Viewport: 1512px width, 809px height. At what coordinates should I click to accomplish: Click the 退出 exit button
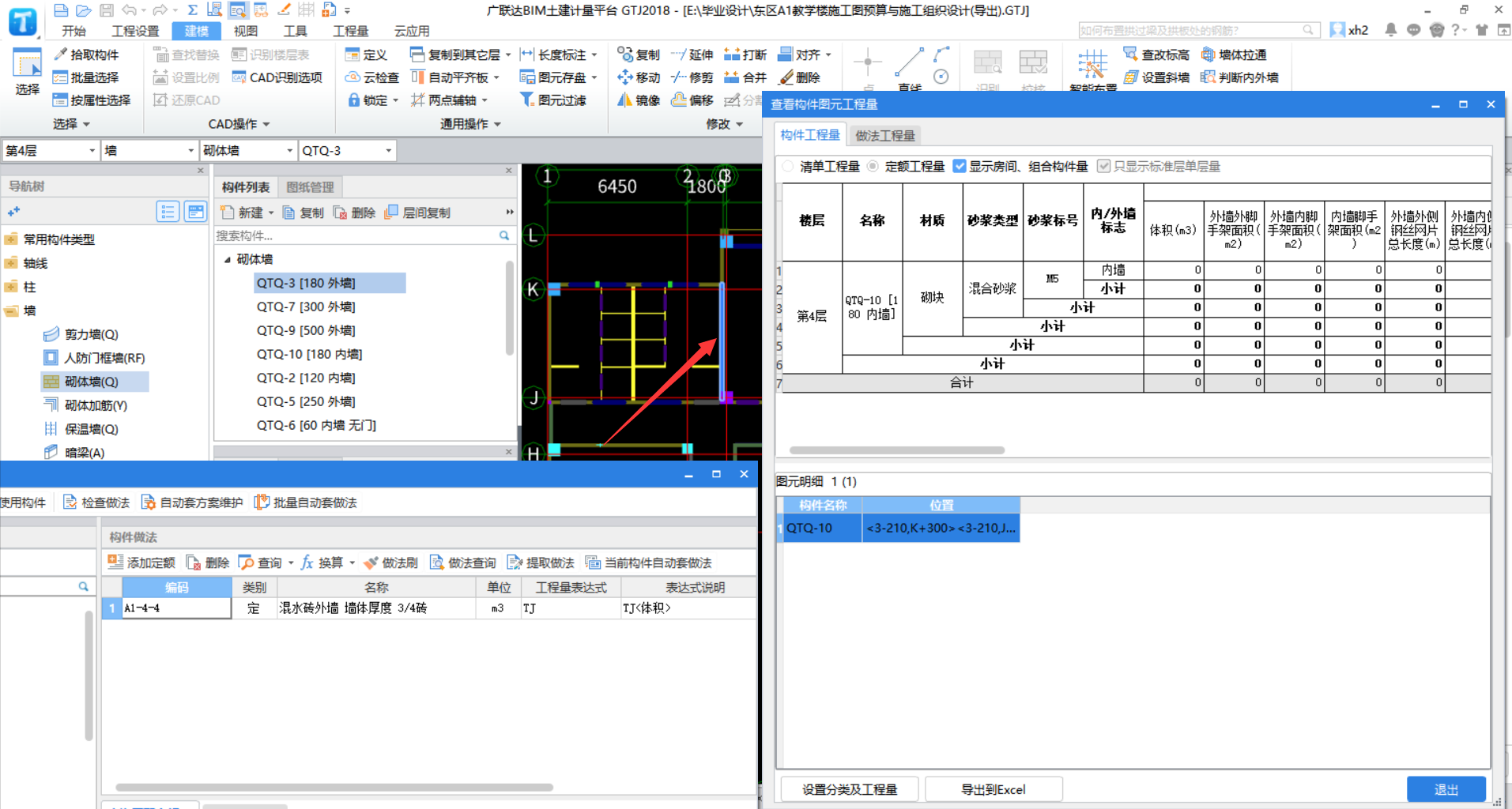1446,789
